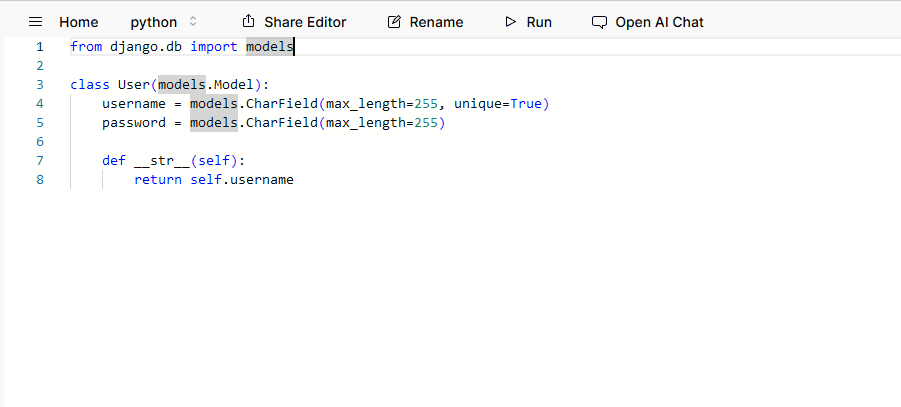Click the up-down chevron beside python
This screenshot has height=407, width=901.
pos(193,22)
